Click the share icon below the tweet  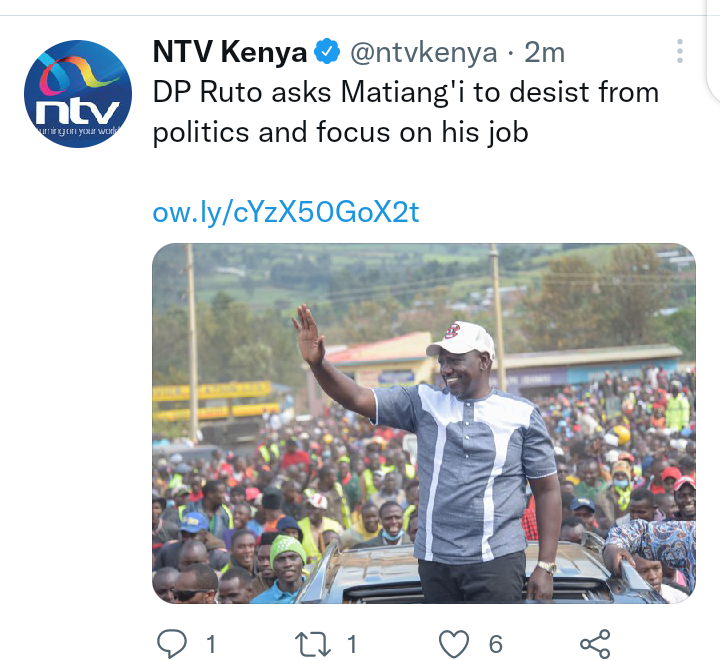pyautogui.click(x=596, y=644)
